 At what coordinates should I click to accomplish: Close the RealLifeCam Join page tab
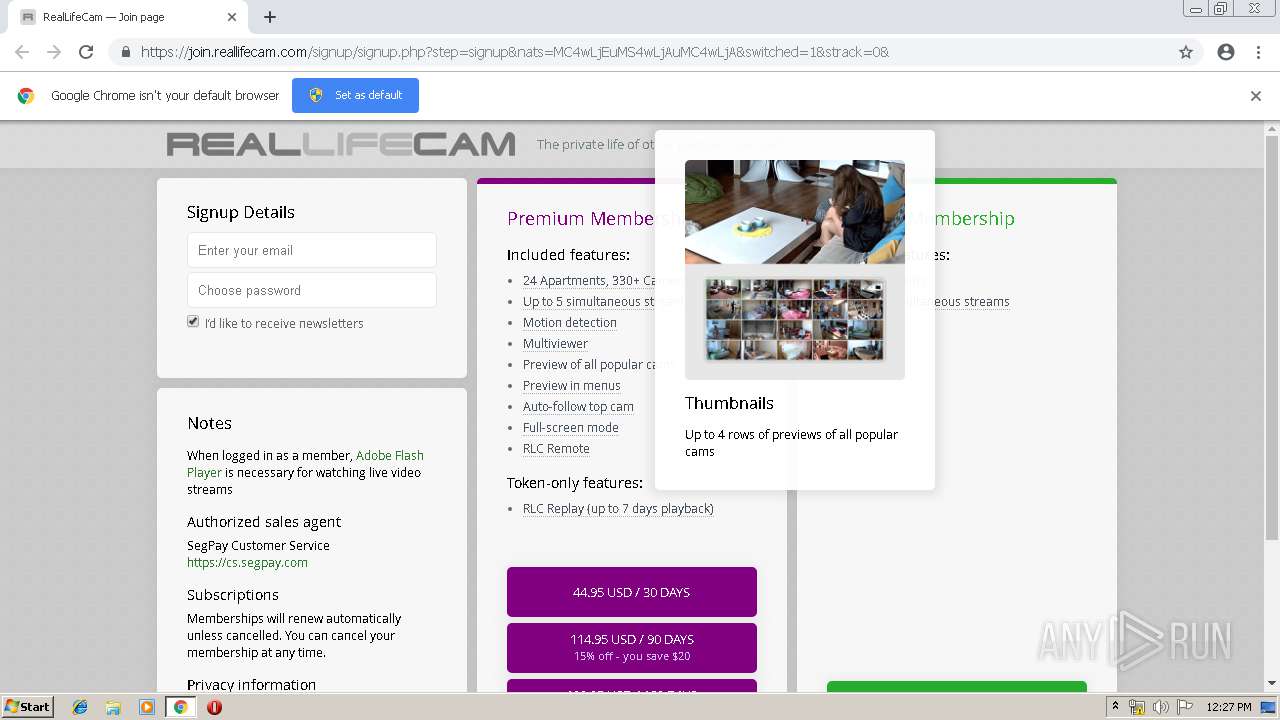[x=232, y=17]
